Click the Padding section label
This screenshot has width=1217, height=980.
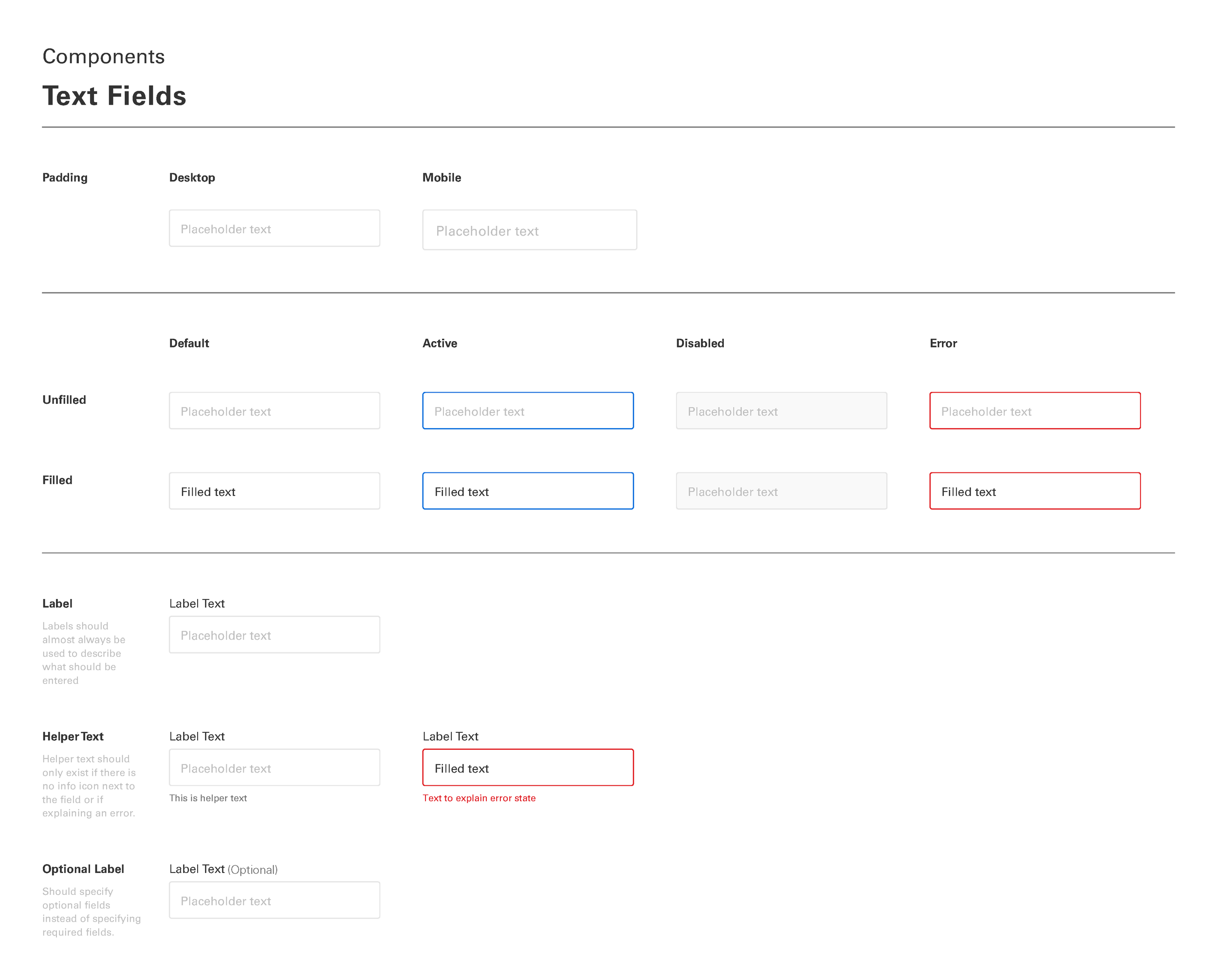pyautogui.click(x=64, y=177)
